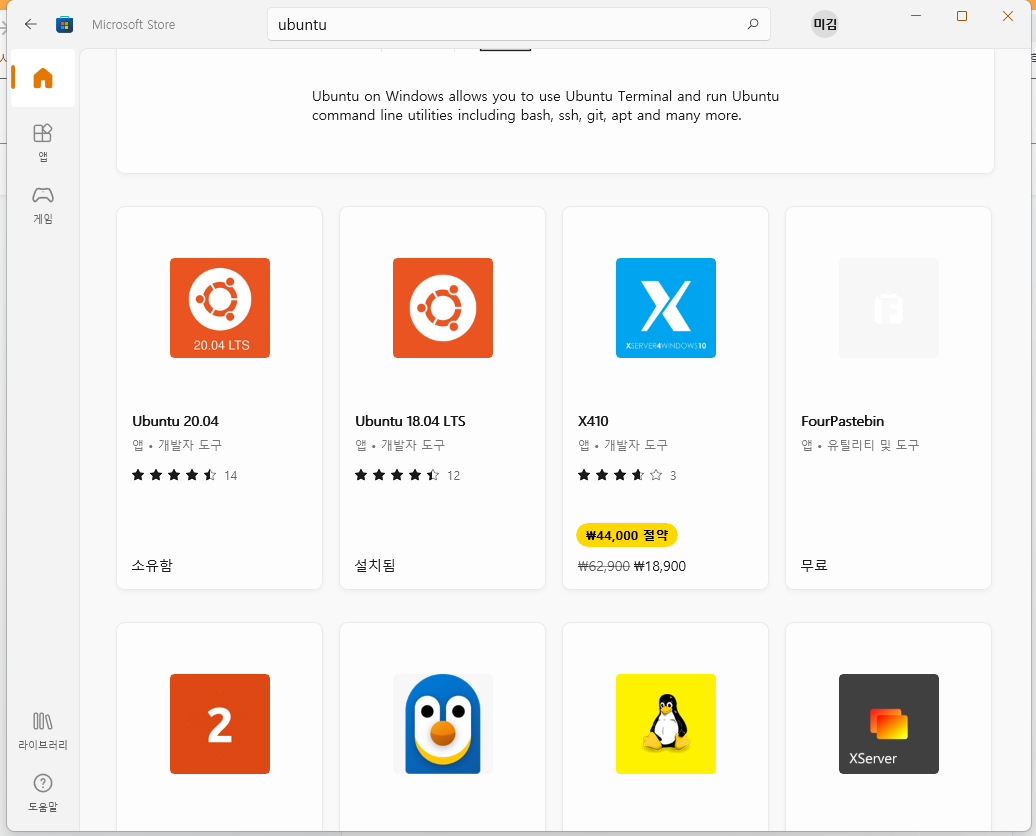Open the Ubuntu 20.04 LTS app icon
The image size is (1036, 836).
pos(220,308)
